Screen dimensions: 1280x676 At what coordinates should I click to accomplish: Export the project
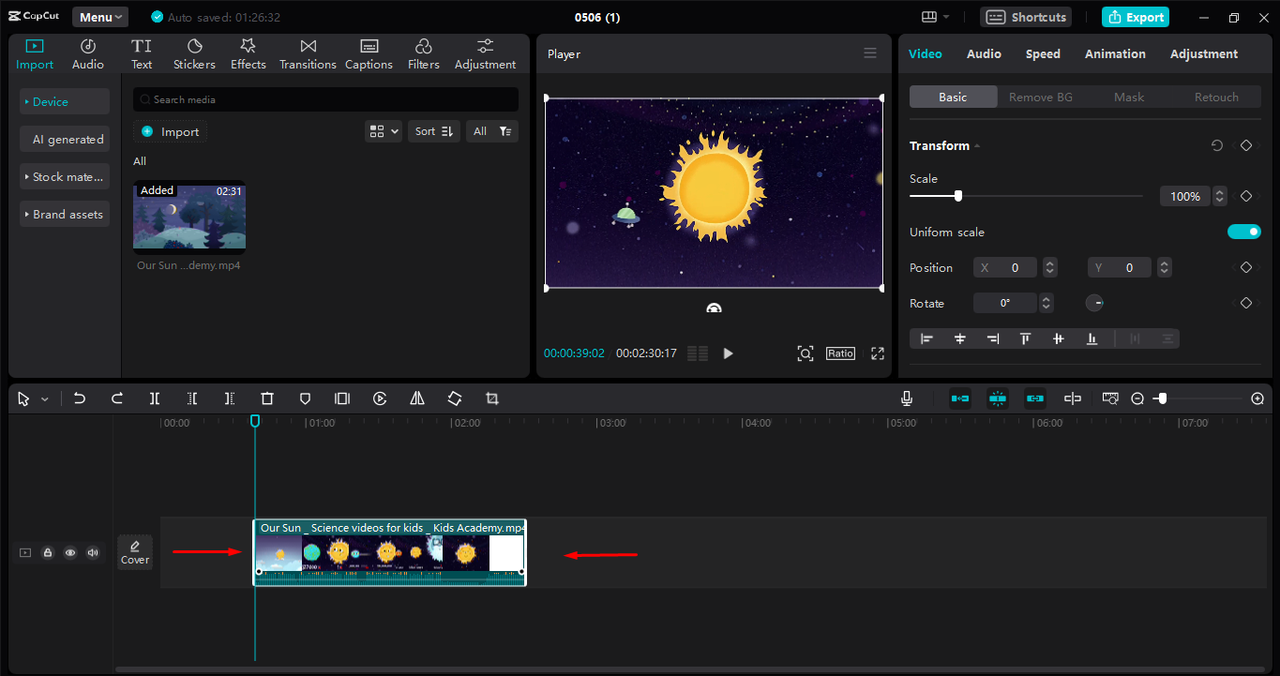click(x=1135, y=17)
